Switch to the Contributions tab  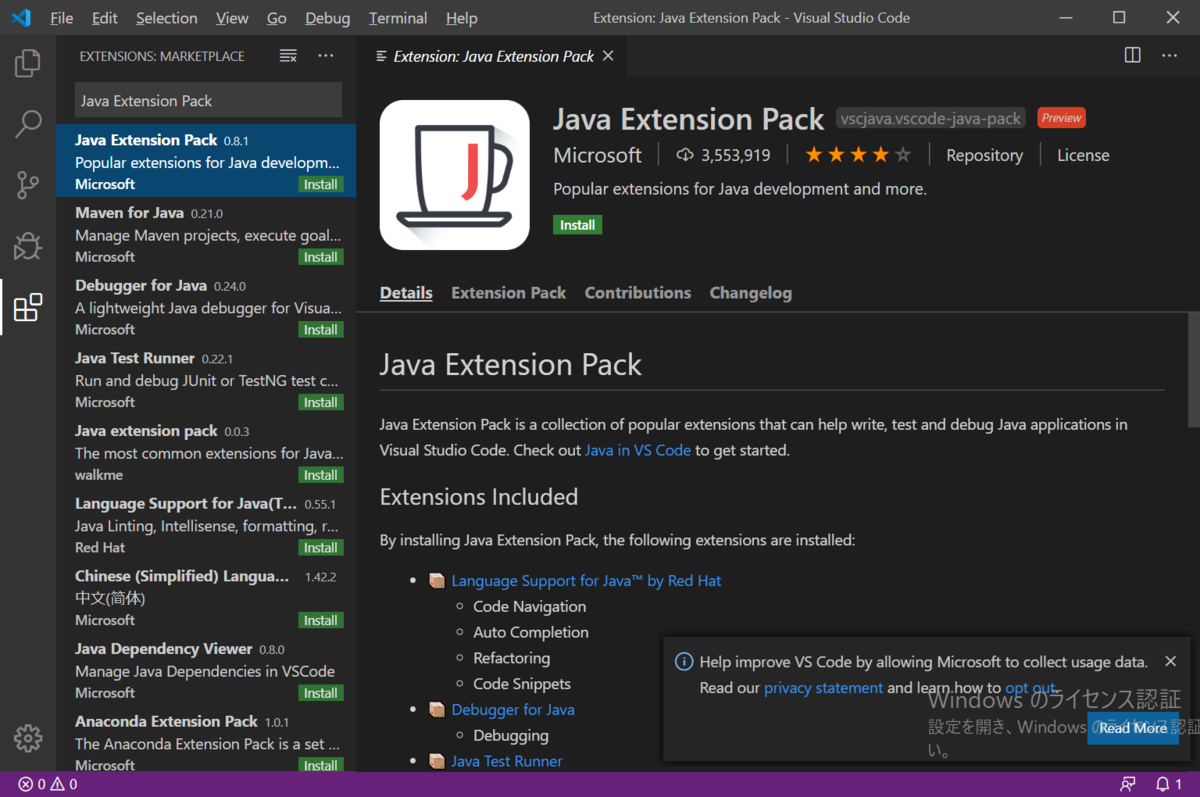click(x=638, y=293)
